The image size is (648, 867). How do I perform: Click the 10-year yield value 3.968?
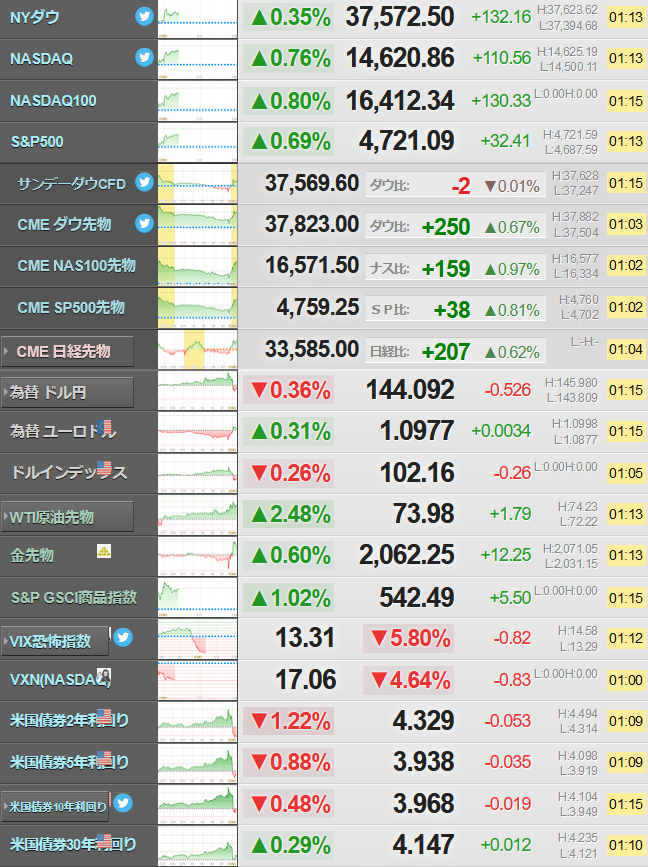424,804
